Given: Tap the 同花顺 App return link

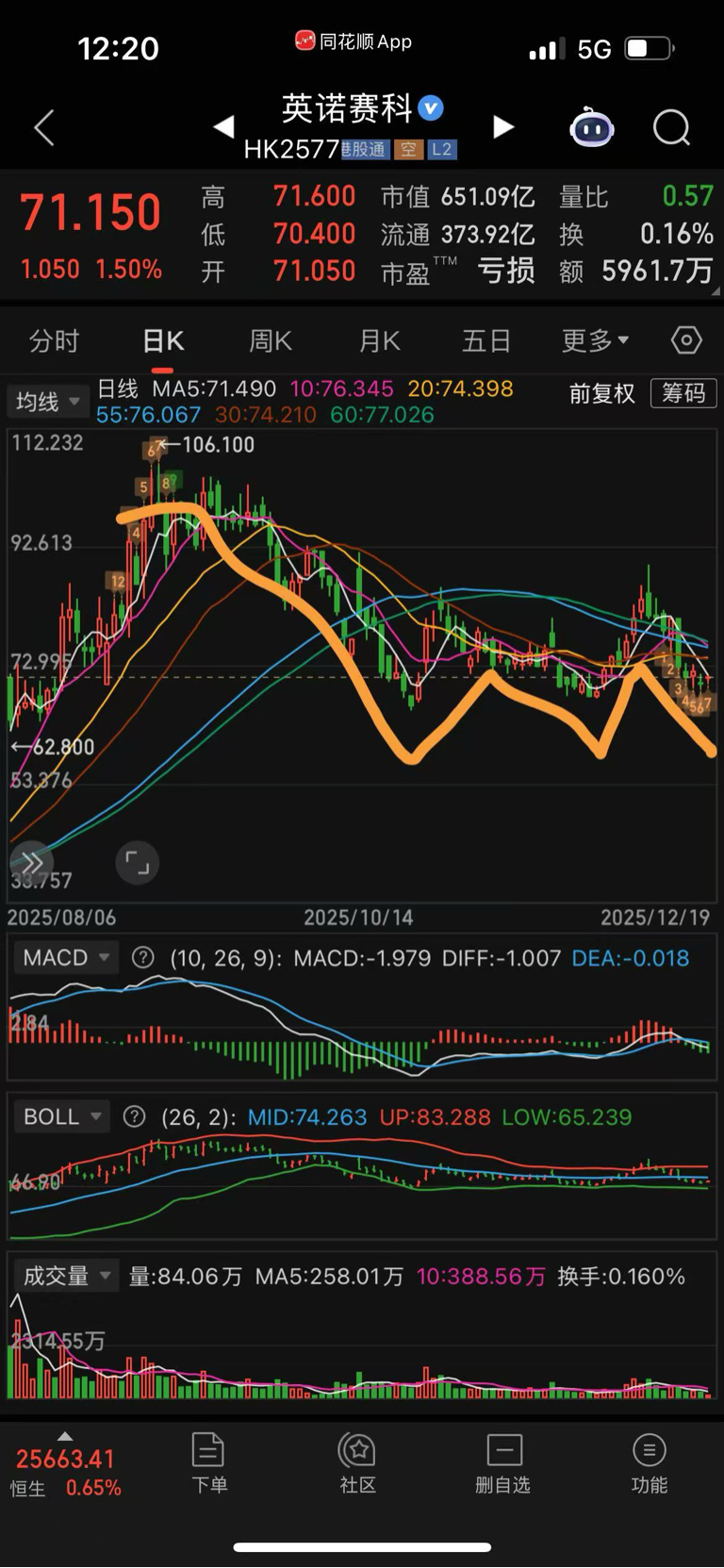Looking at the screenshot, I should pos(354,41).
